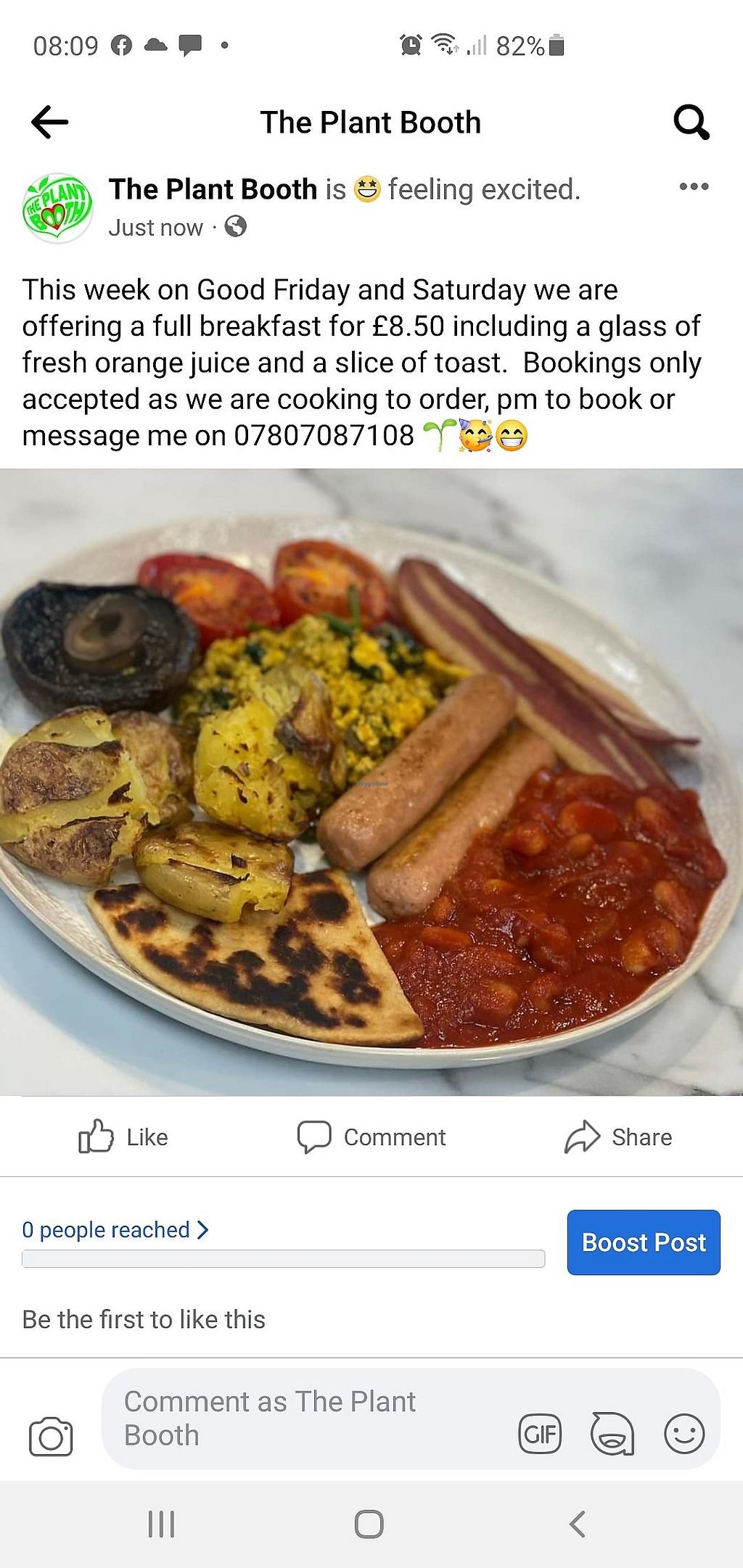Tap the people reached progress bar

pyautogui.click(x=283, y=1258)
